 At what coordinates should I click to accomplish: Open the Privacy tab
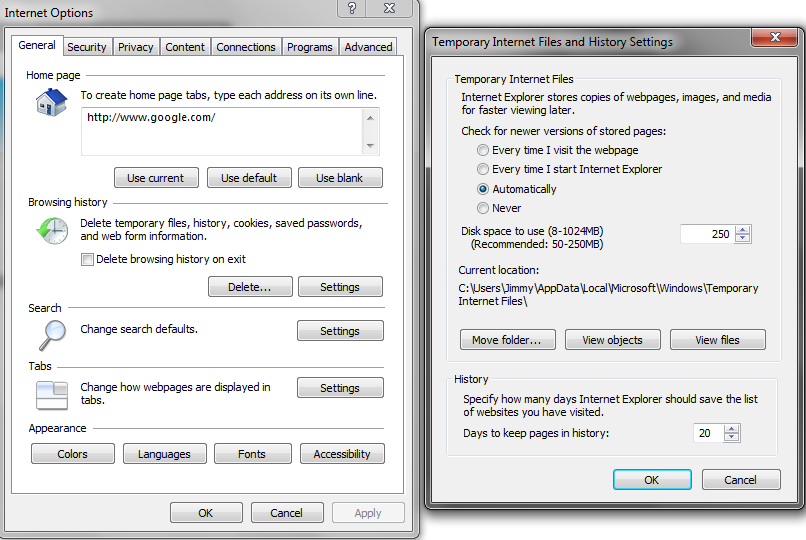coord(136,47)
